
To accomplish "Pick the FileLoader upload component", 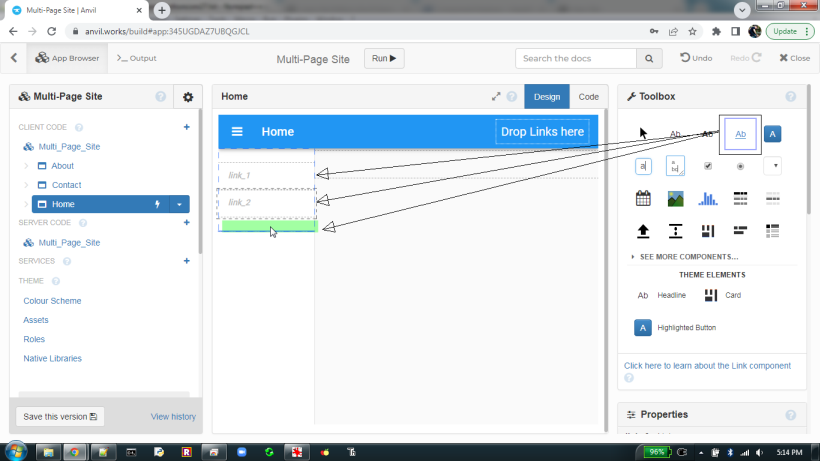I will tap(644, 231).
